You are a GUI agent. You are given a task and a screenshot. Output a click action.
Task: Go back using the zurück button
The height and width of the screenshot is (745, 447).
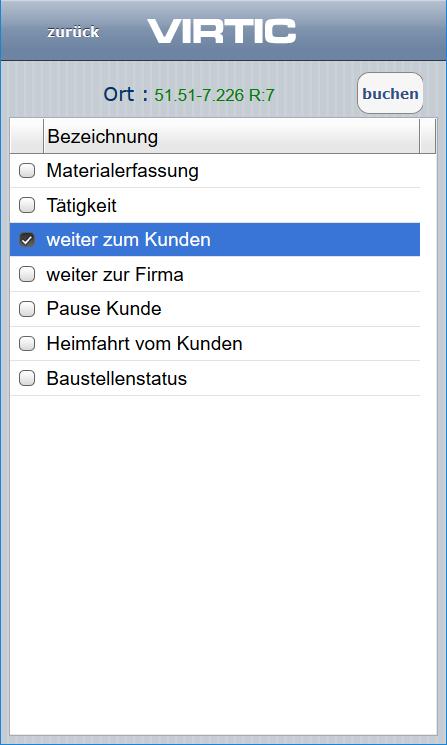pos(73,32)
